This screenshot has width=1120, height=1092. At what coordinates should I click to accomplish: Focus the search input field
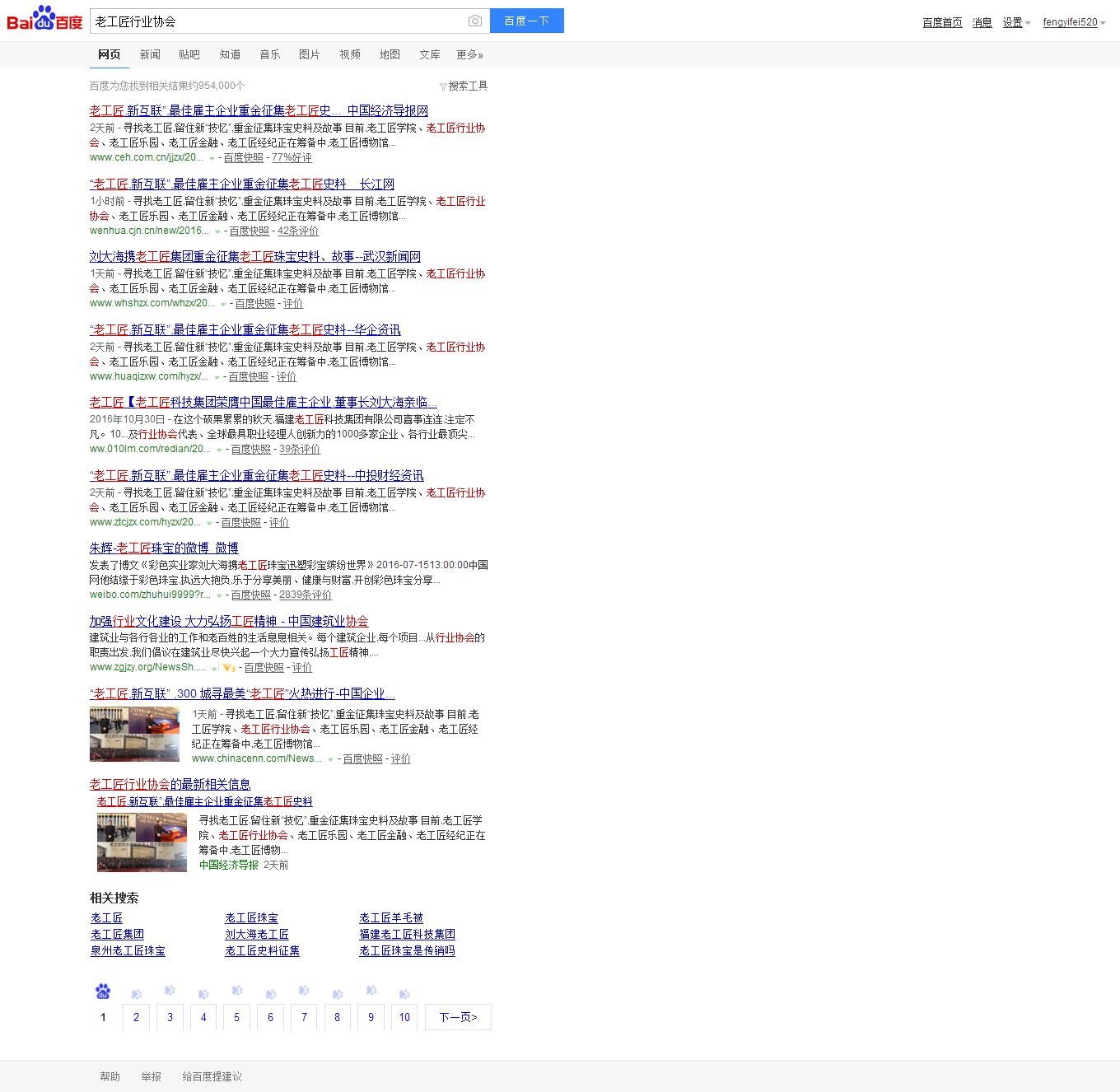pos(278,21)
